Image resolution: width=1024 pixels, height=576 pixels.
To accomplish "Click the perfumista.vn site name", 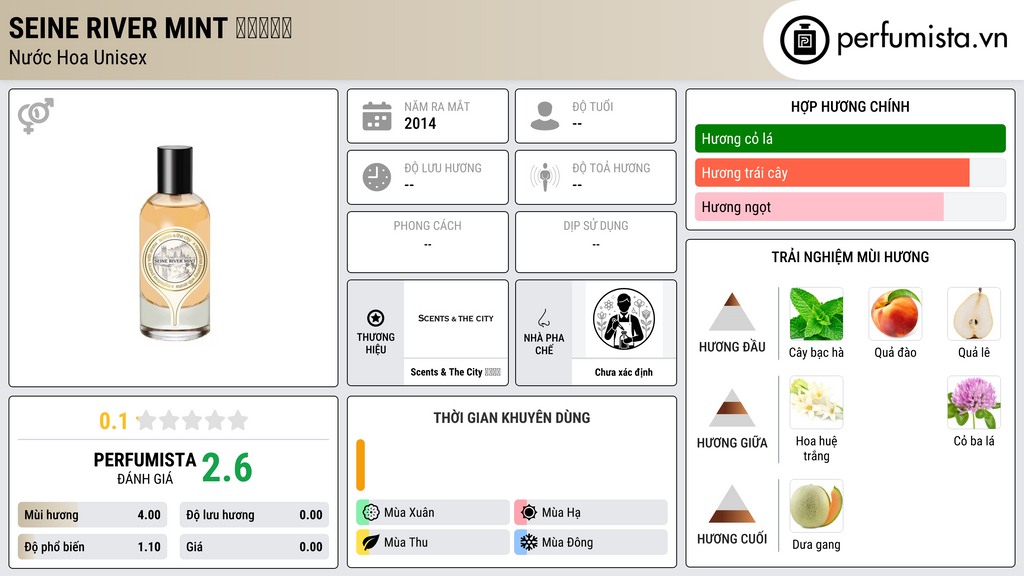I will click(x=922, y=39).
